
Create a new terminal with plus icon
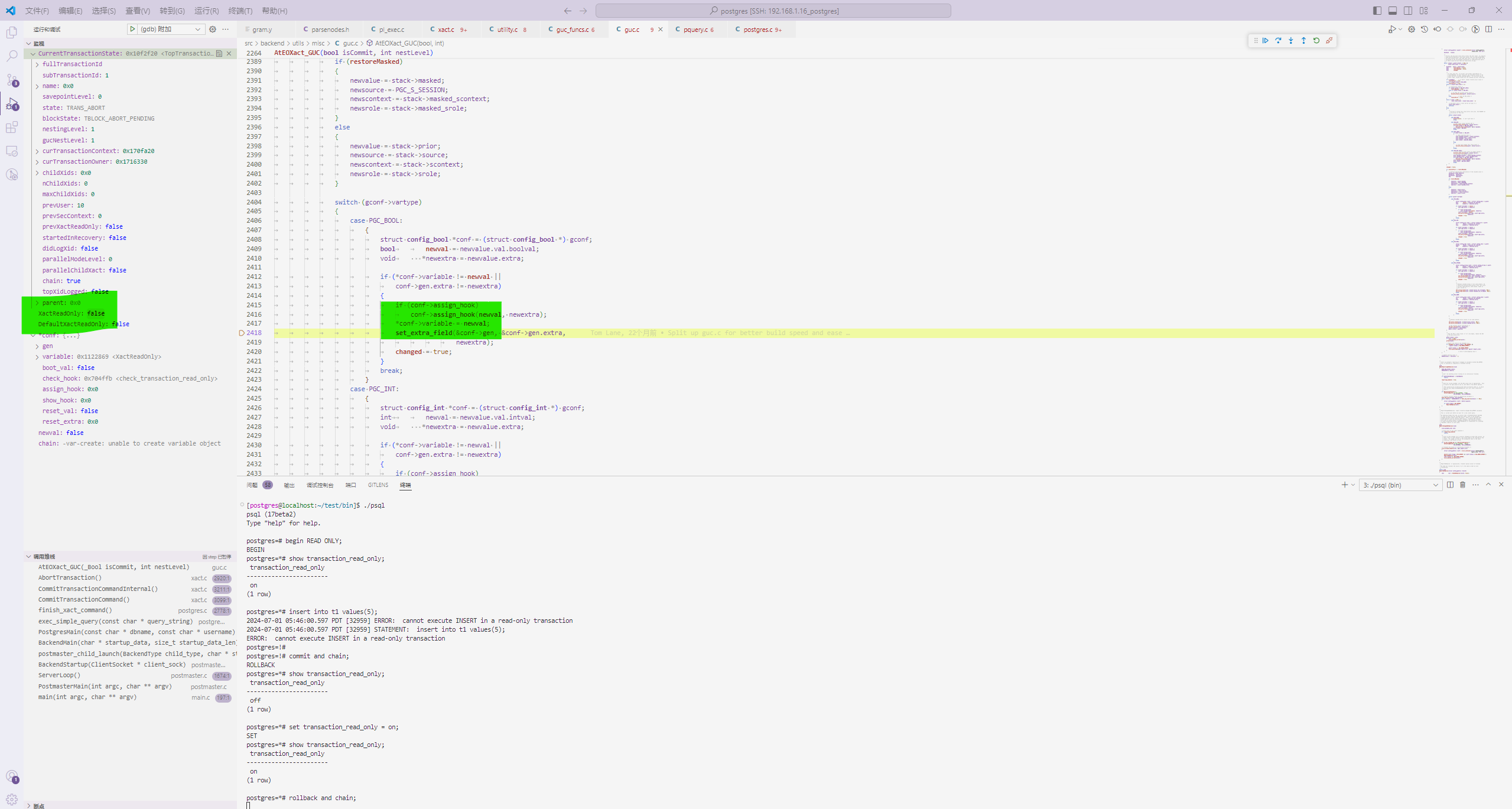coord(1345,485)
